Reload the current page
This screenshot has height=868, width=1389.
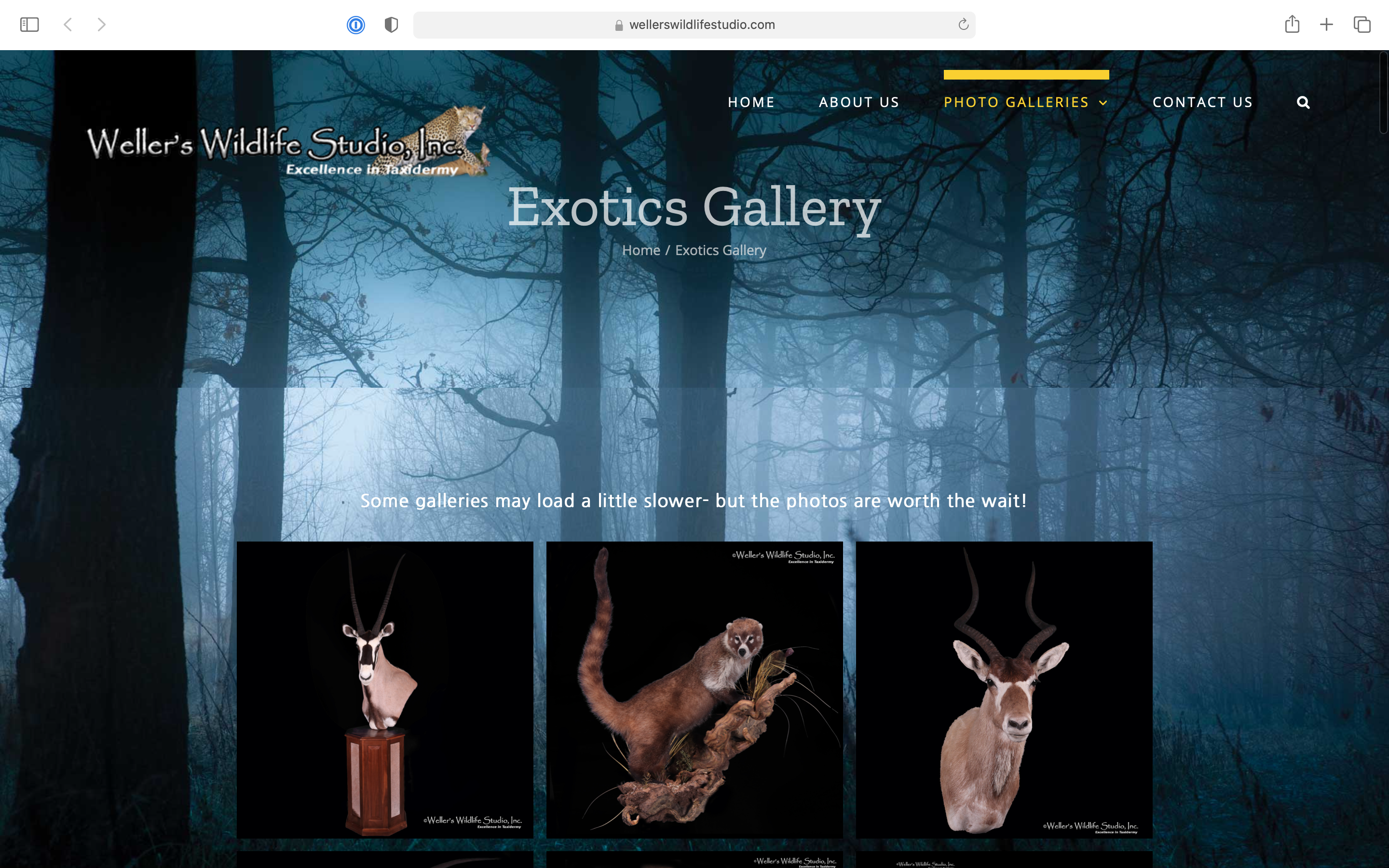963,24
